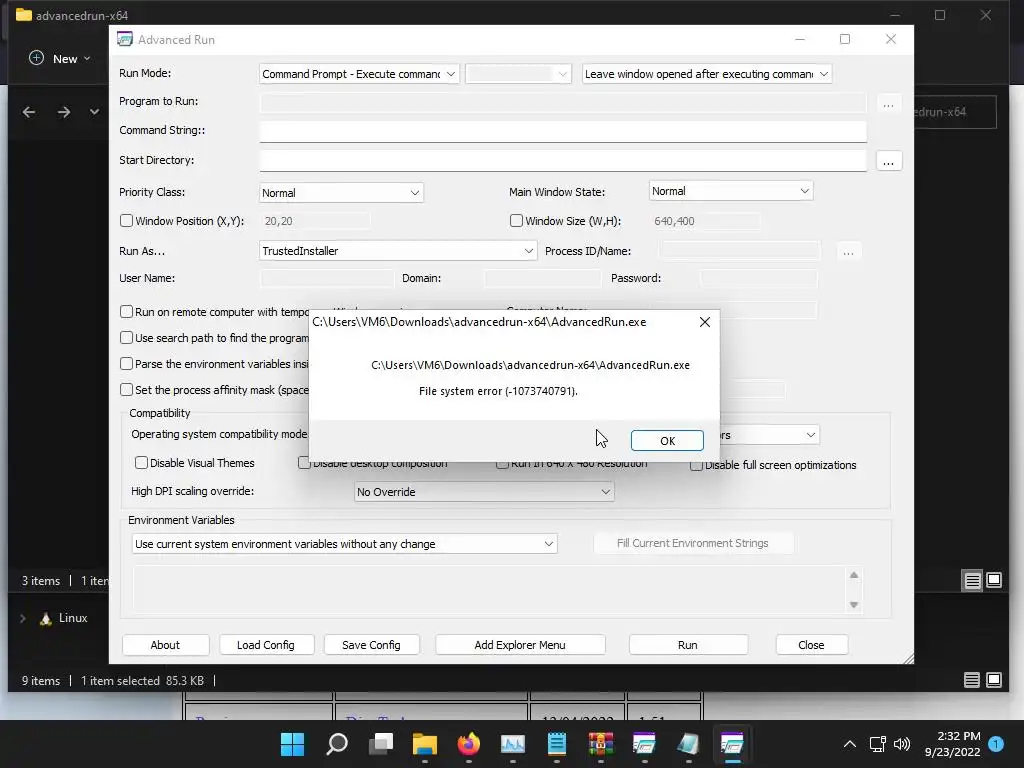Switch to details view in upper Explorer window
The height and width of the screenshot is (768, 1024).
pos(972,581)
